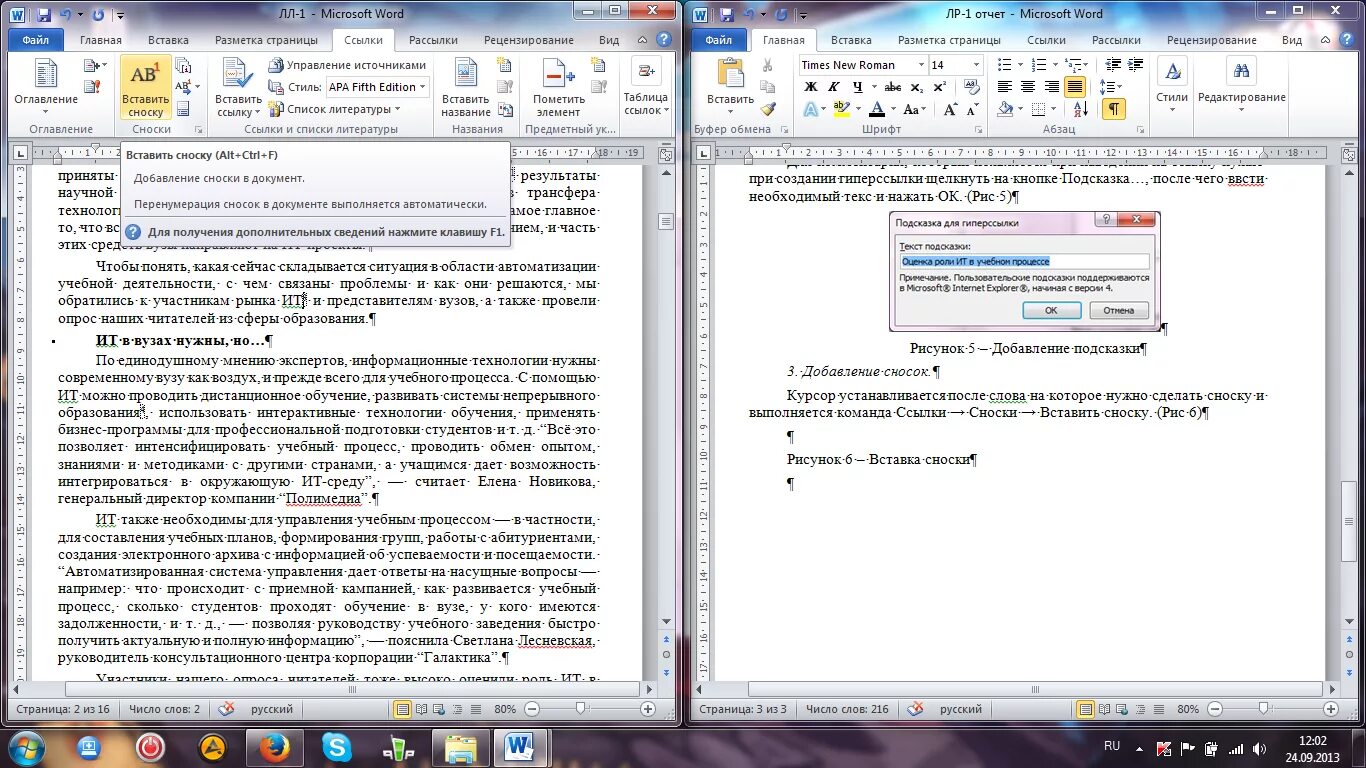This screenshot has width=1366, height=768.
Task: Click Sort А-Я icon in ЛР-1 отчет
Action: (x=1081, y=109)
